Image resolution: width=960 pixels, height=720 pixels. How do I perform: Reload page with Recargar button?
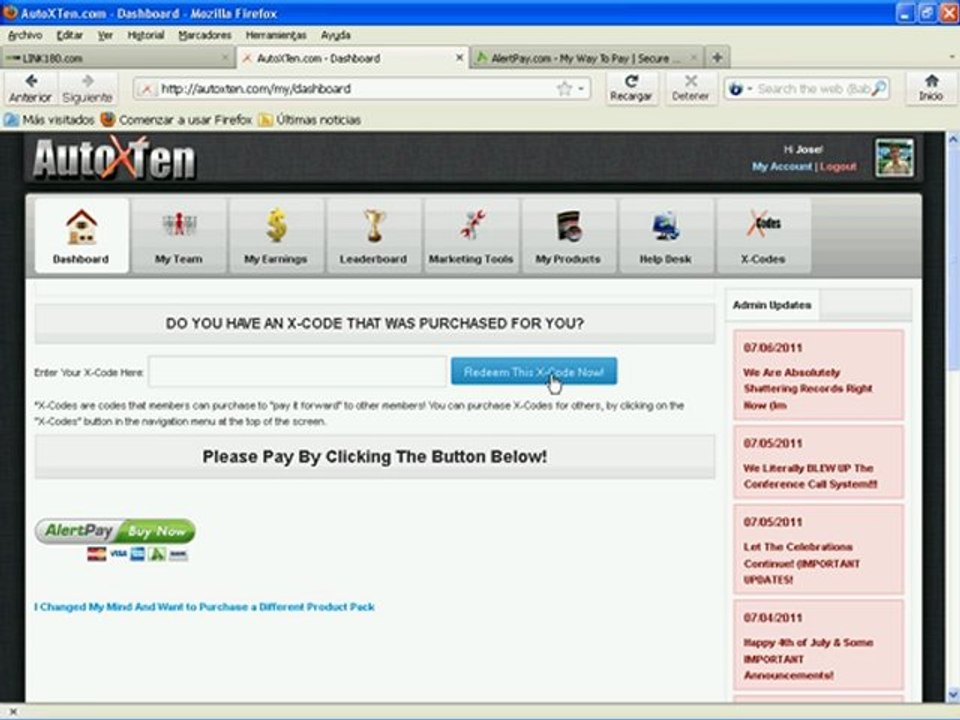(x=631, y=89)
